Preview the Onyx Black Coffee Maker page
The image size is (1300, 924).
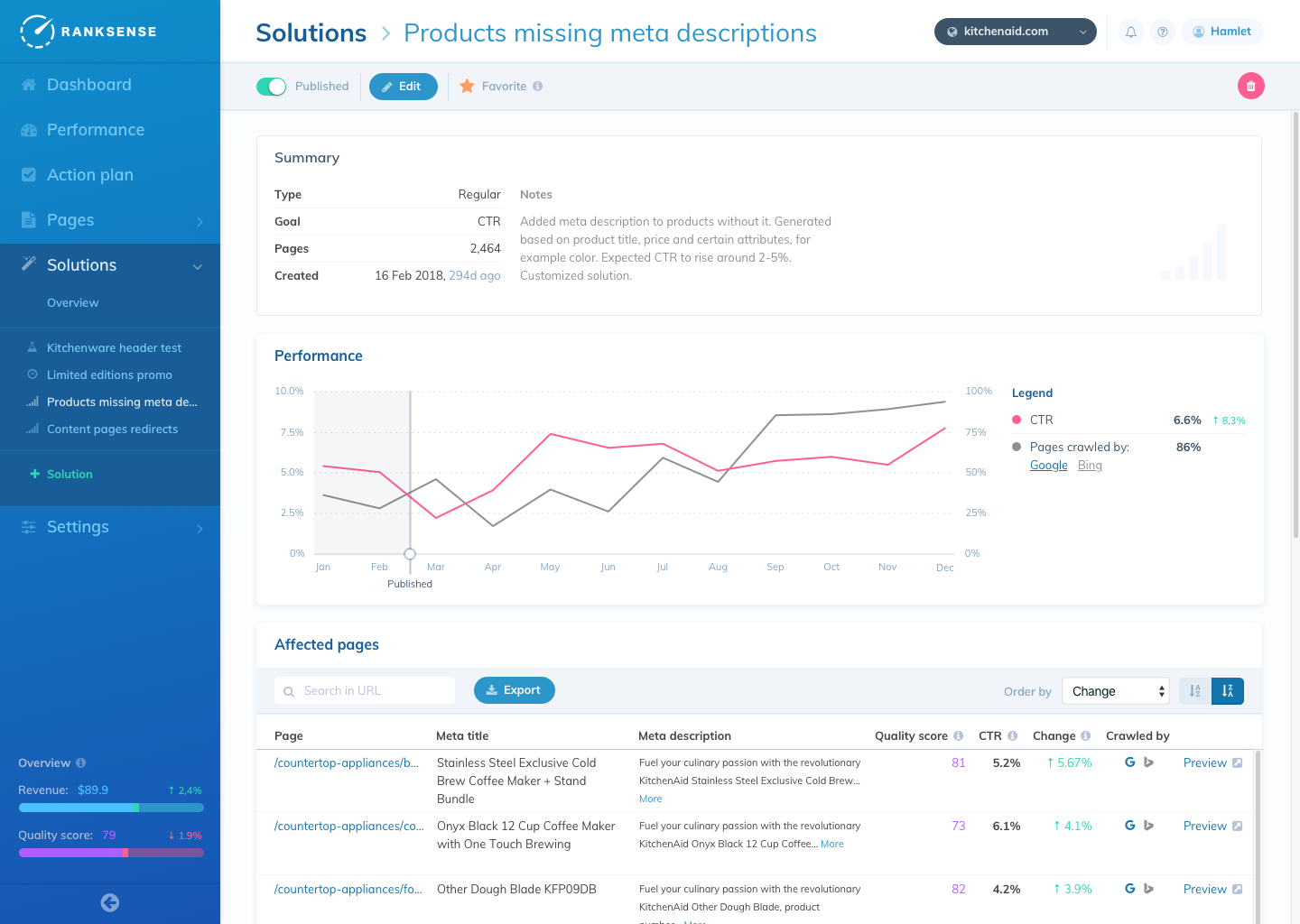(x=1212, y=826)
